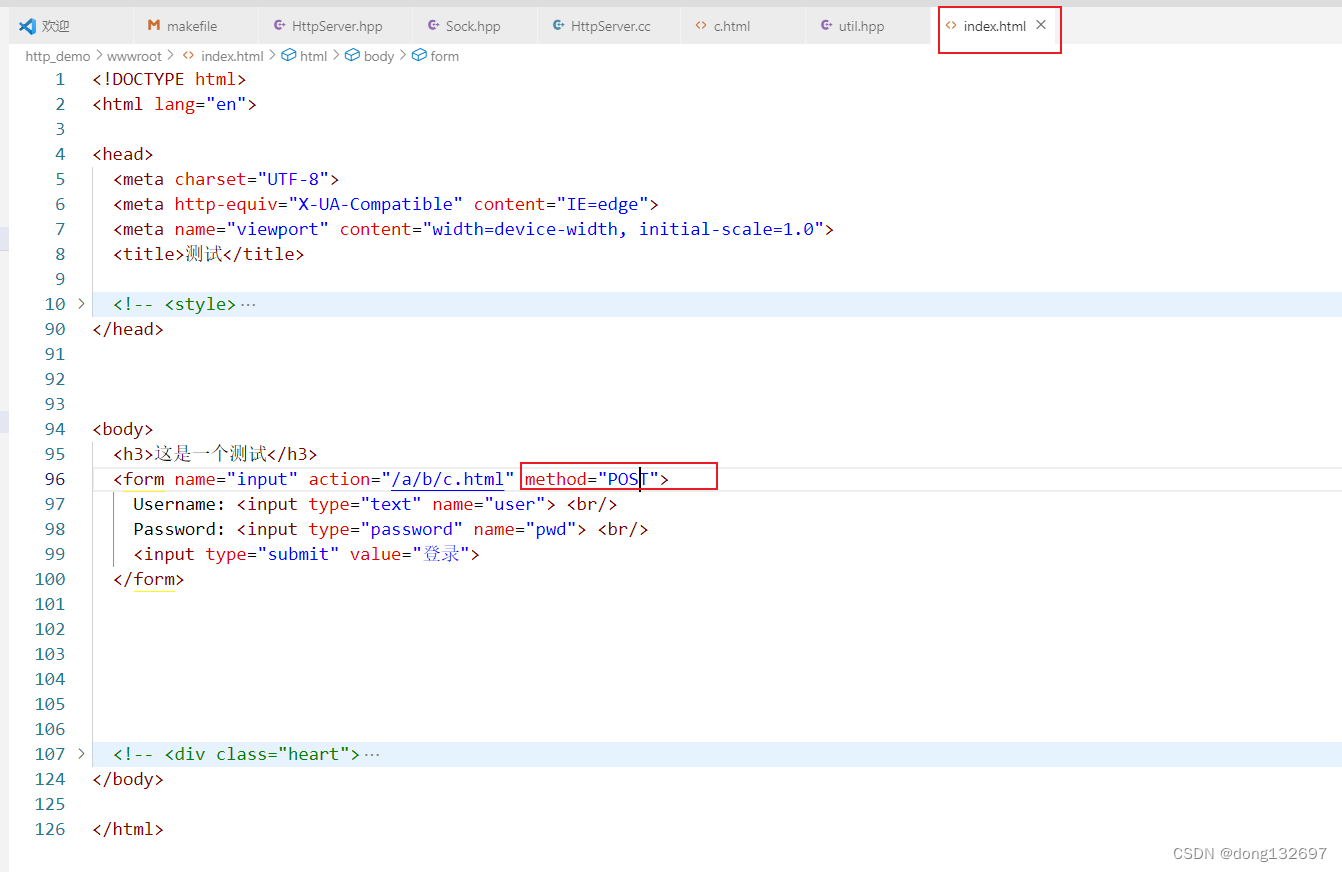The width and height of the screenshot is (1342, 872).
Task: Click the </html> closing tag
Action: coord(128,829)
